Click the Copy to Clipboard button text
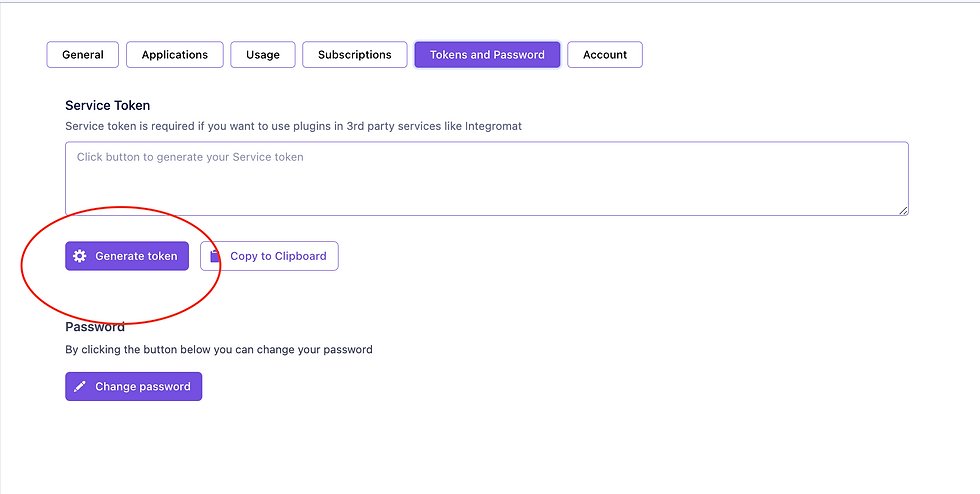The width and height of the screenshot is (980, 494). (278, 256)
